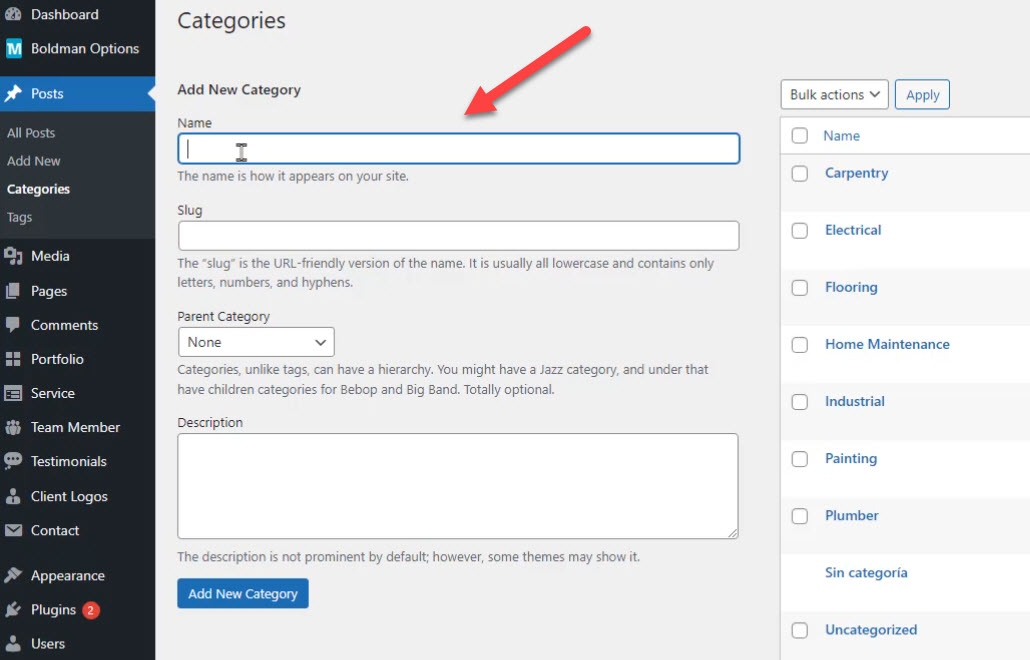Open the Sin categoría category link
Viewport: 1030px width, 660px height.
[866, 573]
